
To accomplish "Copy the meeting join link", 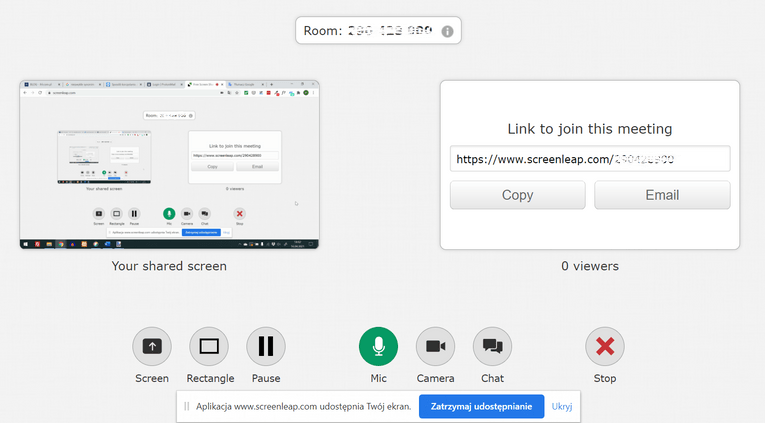I will point(517,195).
